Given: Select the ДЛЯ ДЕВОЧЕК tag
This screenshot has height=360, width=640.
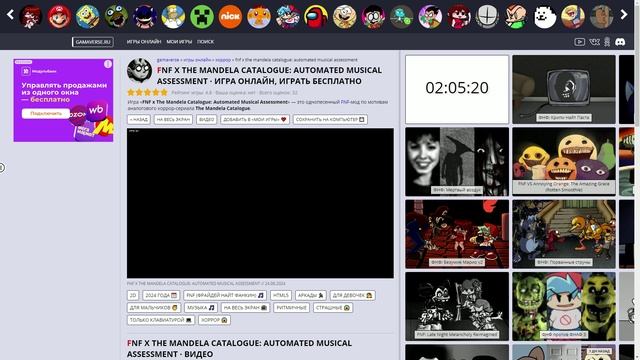Looking at the screenshot, I should [352, 295].
